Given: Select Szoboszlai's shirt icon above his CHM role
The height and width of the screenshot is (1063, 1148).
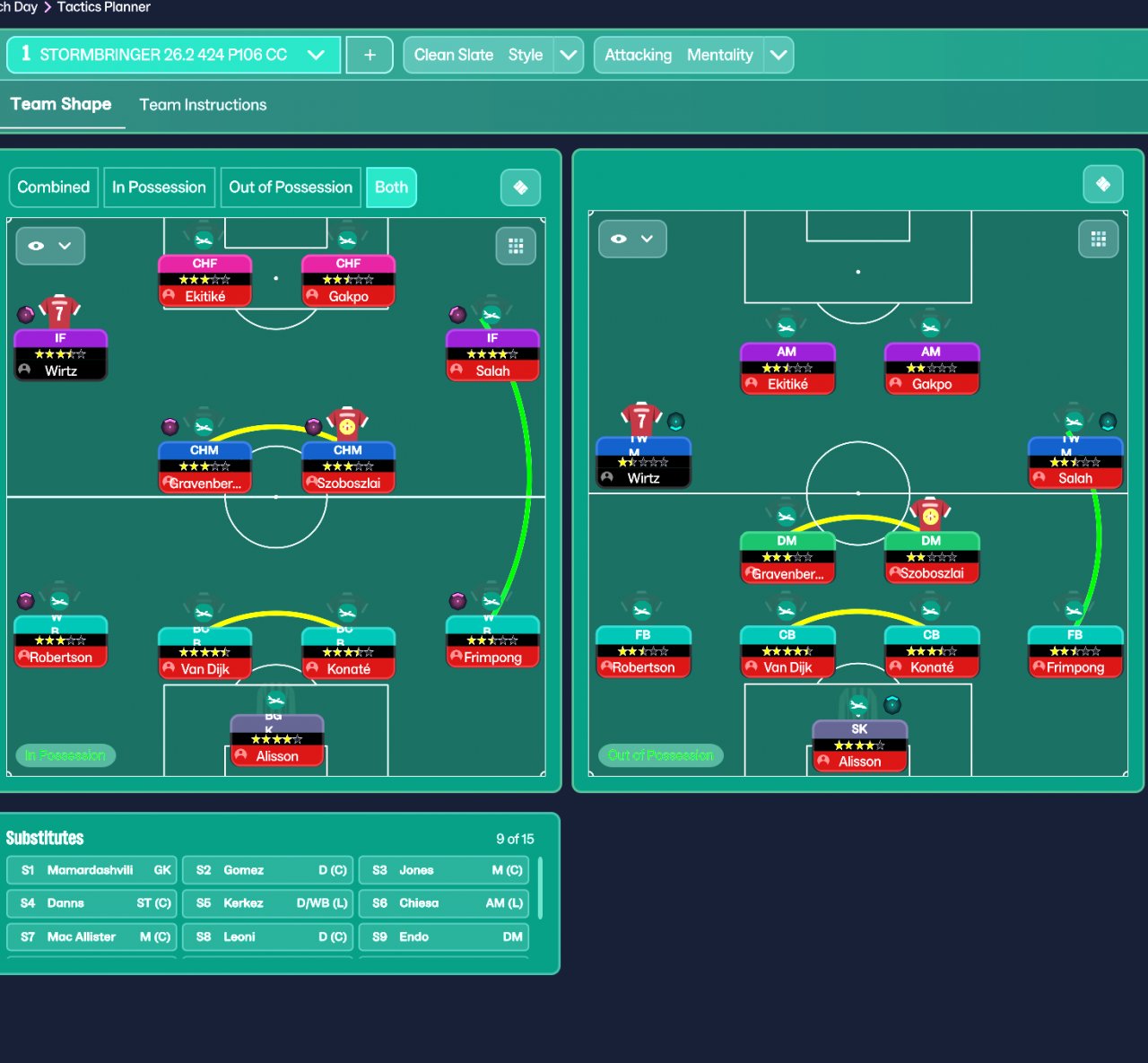Looking at the screenshot, I should (x=347, y=423).
